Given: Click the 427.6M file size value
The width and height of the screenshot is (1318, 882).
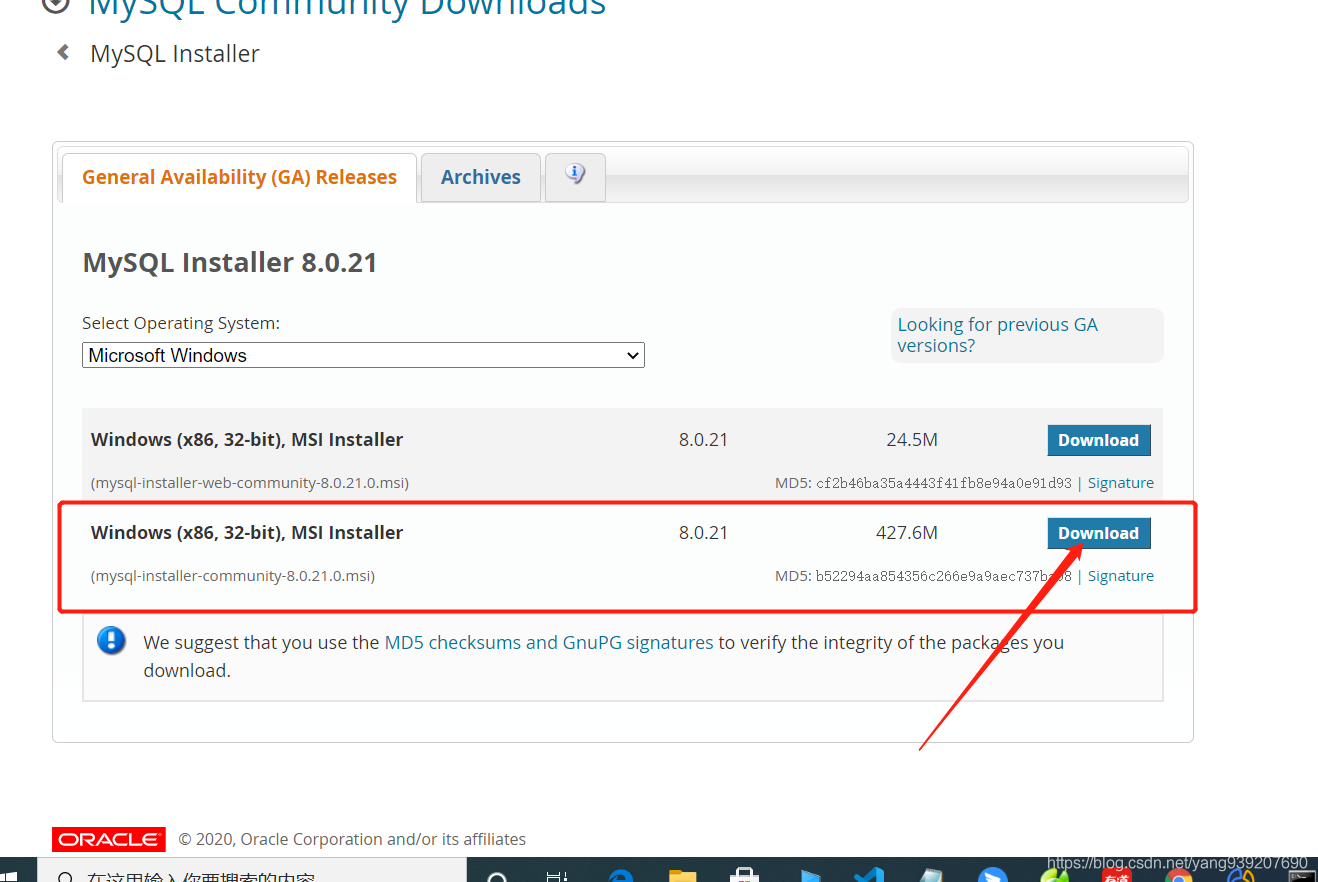Looking at the screenshot, I should [x=907, y=533].
